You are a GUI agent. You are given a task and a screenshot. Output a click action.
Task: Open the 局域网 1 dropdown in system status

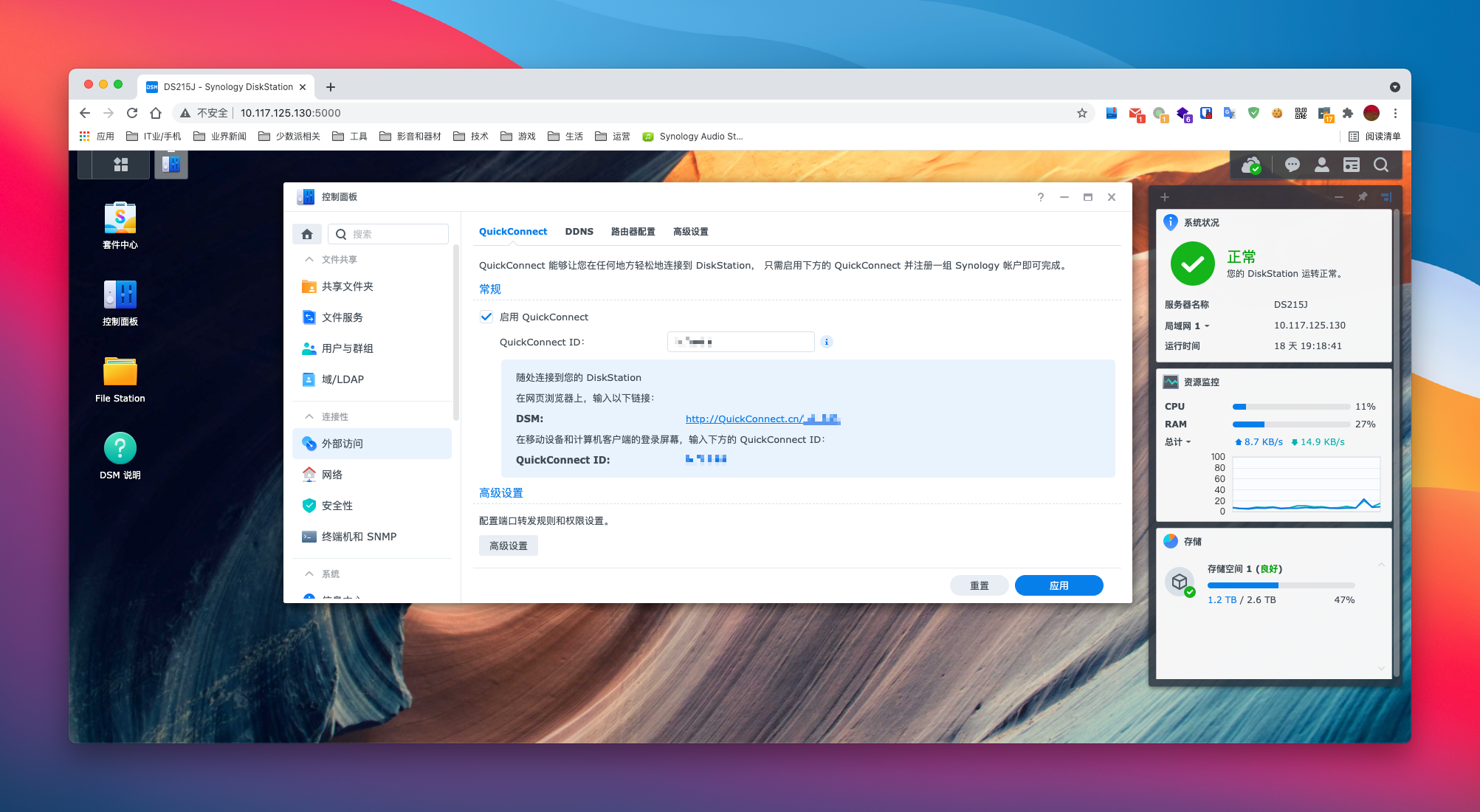click(1206, 326)
